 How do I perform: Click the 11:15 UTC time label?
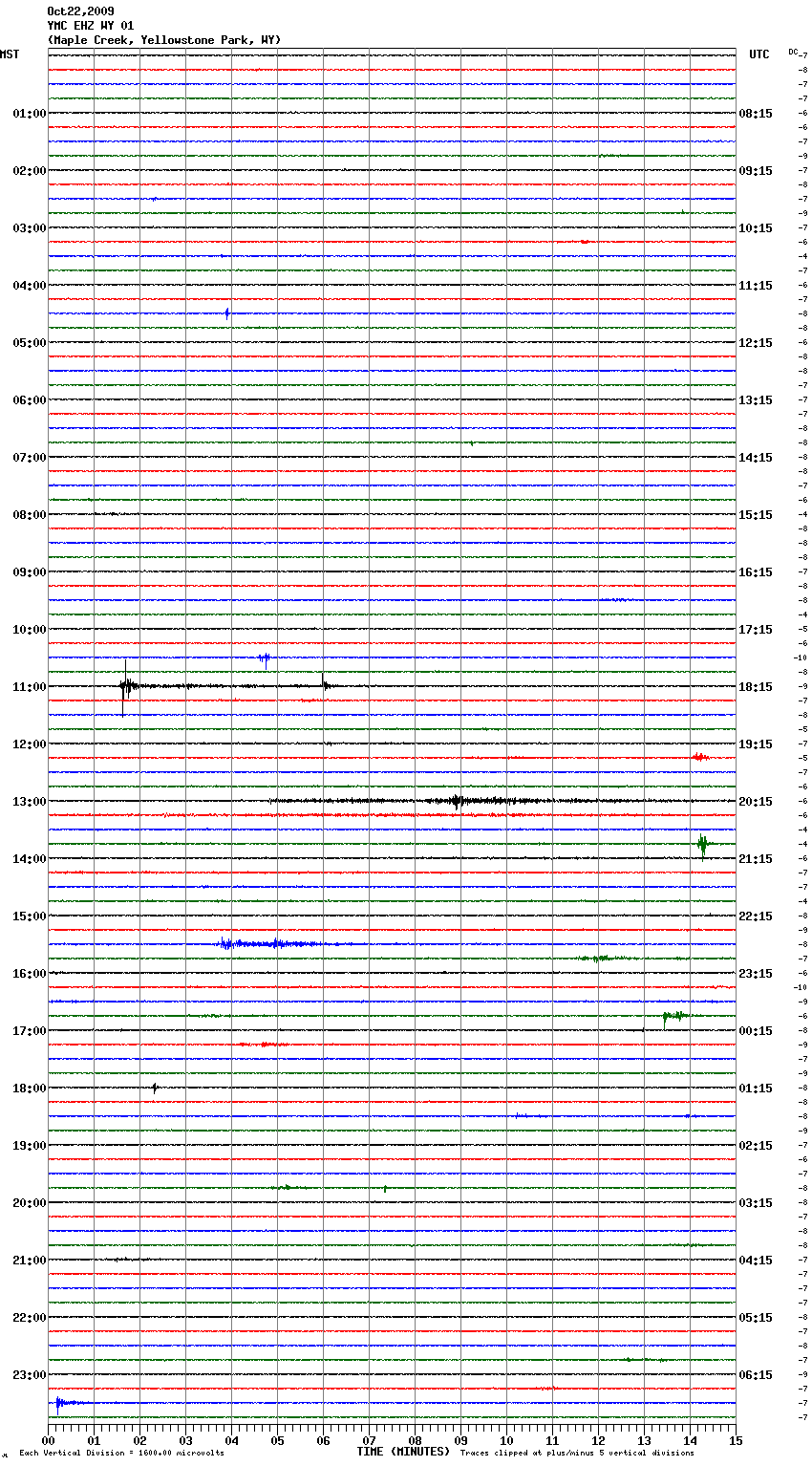click(756, 286)
